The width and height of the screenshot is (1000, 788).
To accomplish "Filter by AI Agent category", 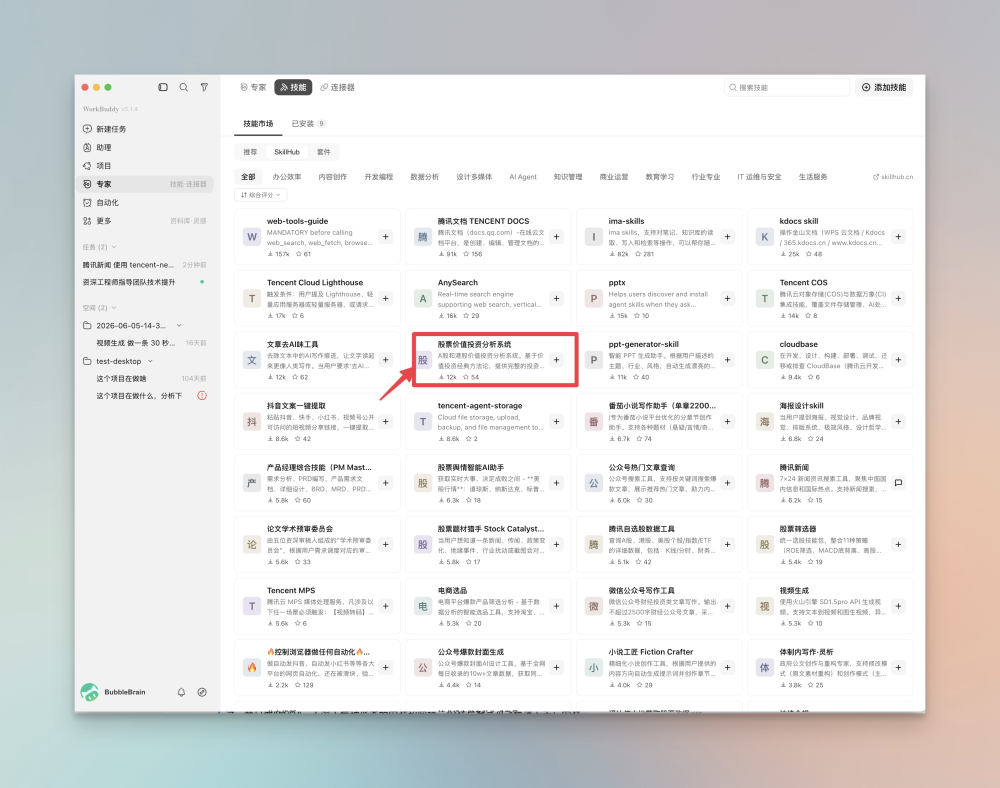I will (x=523, y=177).
